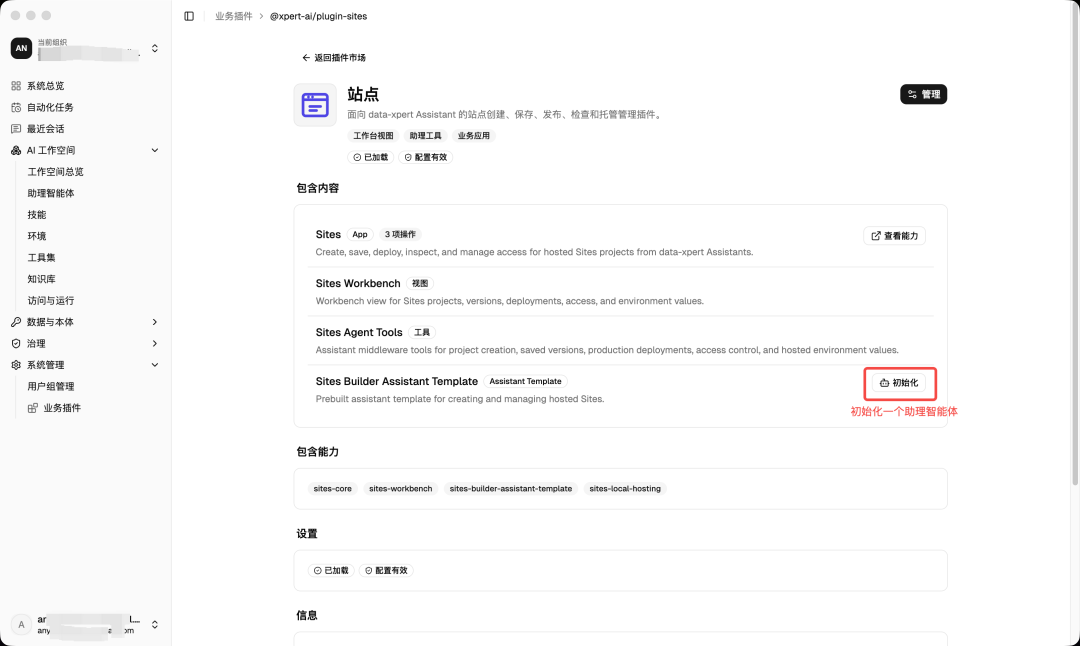Click the 工作台视图 tag

373,136
